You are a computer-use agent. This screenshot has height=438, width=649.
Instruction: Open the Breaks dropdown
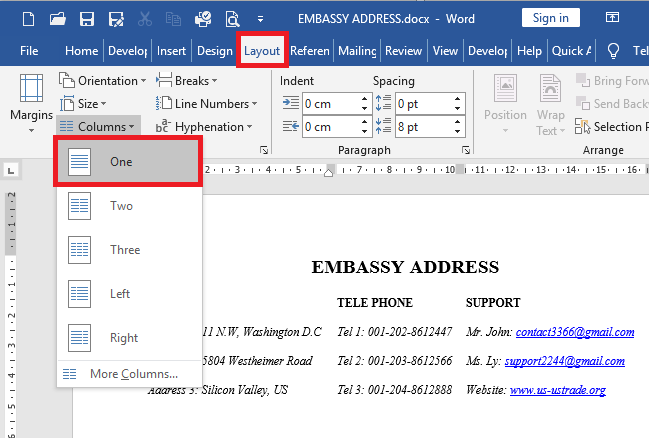187,80
